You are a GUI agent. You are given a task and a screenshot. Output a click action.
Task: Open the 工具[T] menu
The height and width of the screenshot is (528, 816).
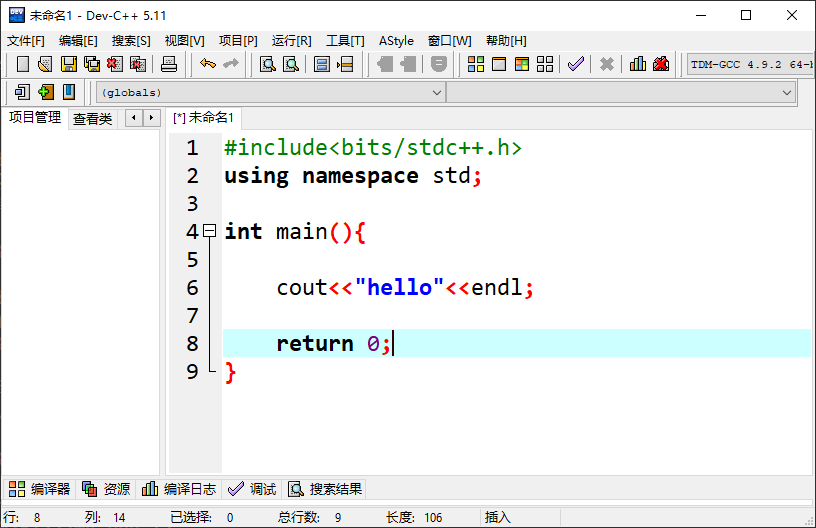click(345, 40)
